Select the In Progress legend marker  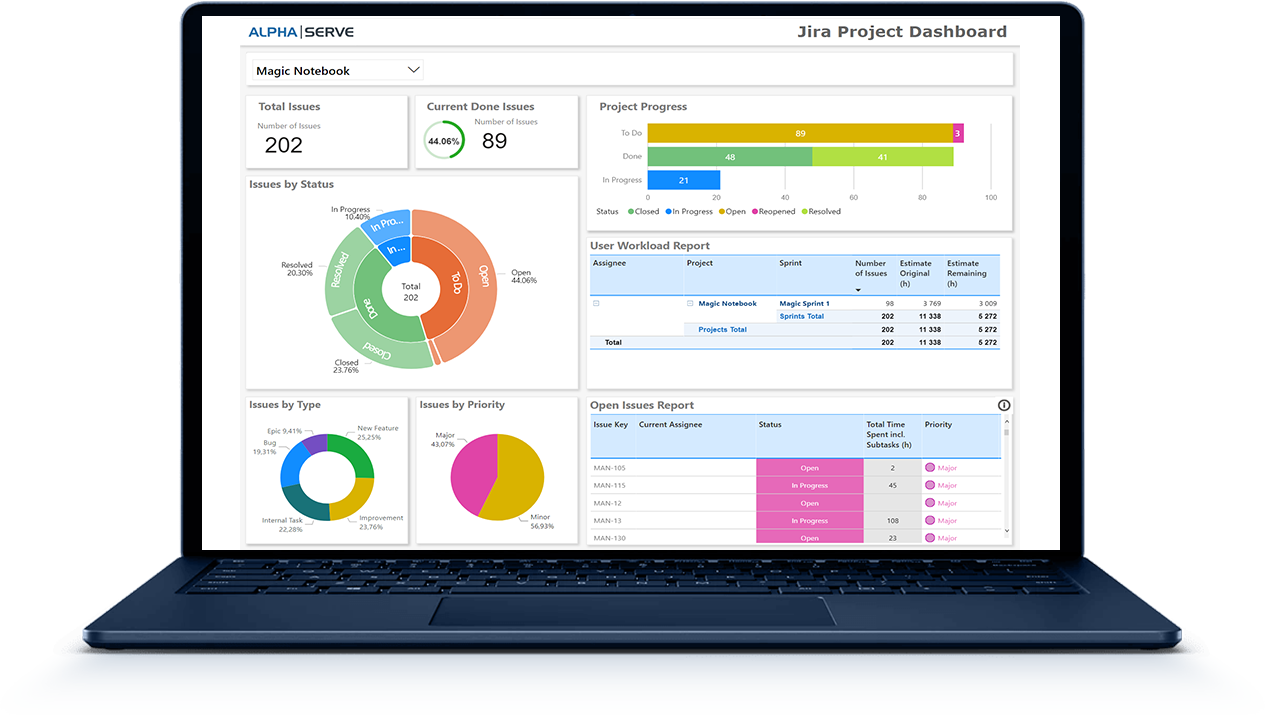668,211
